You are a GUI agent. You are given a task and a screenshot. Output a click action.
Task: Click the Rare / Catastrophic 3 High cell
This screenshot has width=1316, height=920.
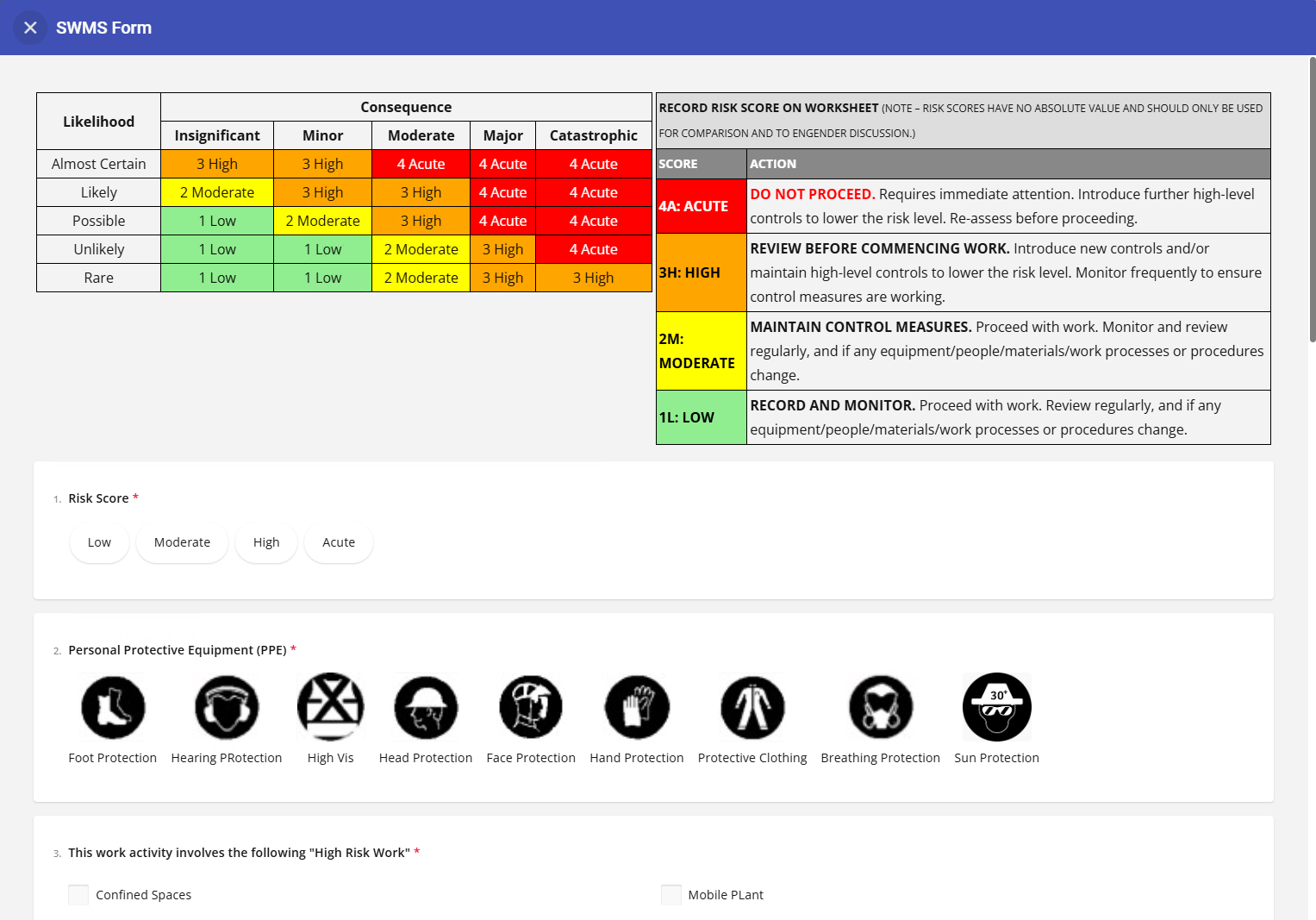point(594,278)
